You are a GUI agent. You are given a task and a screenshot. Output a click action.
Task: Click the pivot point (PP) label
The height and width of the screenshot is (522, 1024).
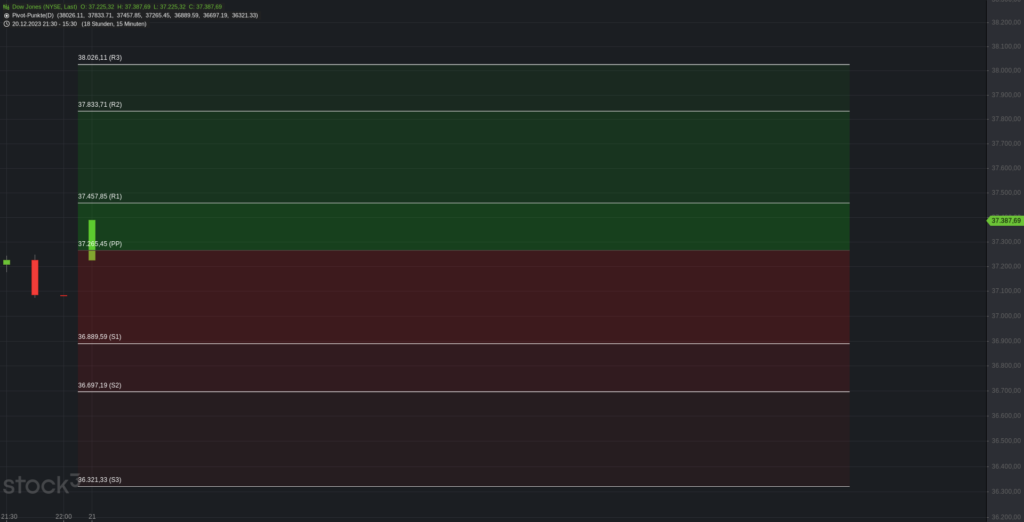[x=103, y=244]
